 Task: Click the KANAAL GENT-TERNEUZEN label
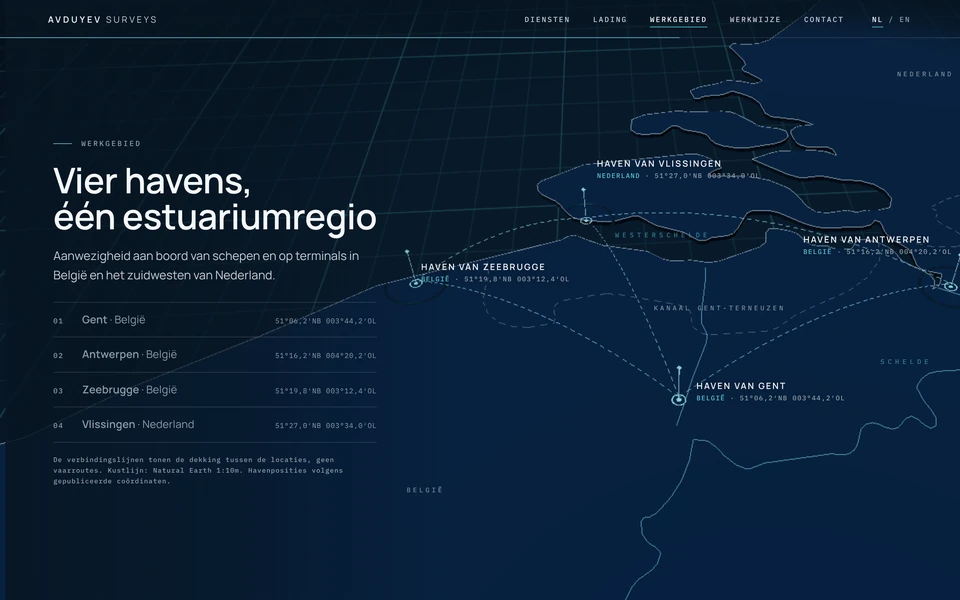719,308
